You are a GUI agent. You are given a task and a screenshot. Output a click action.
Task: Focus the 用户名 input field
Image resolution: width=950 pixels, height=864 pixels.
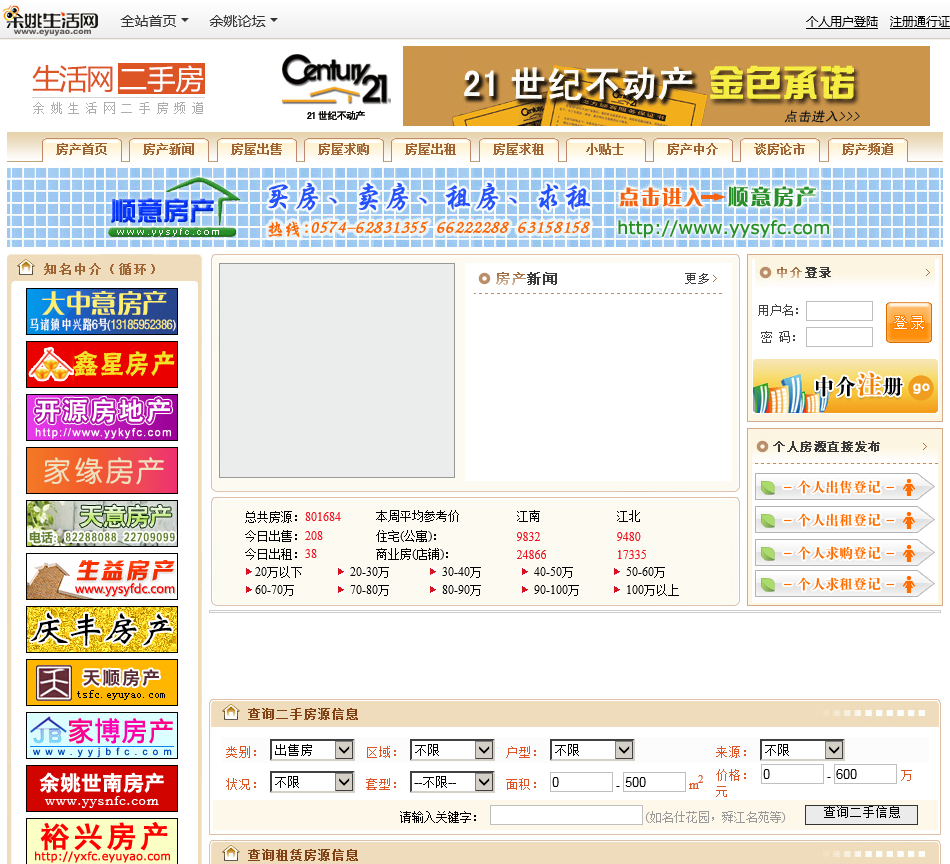839,311
